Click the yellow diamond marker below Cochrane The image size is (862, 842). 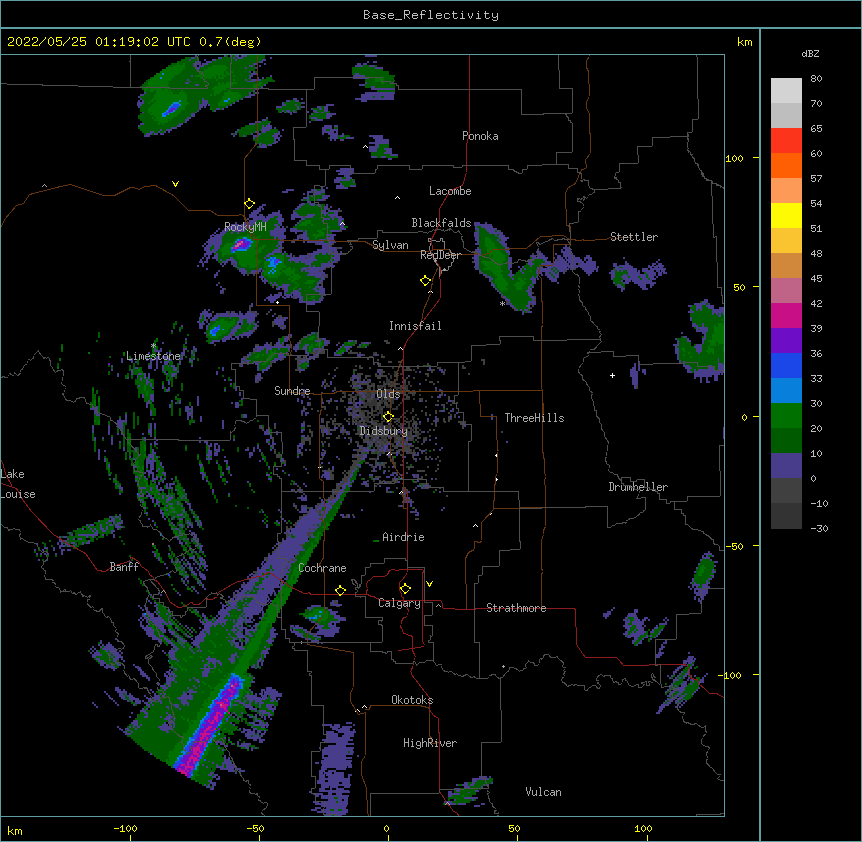[340, 590]
